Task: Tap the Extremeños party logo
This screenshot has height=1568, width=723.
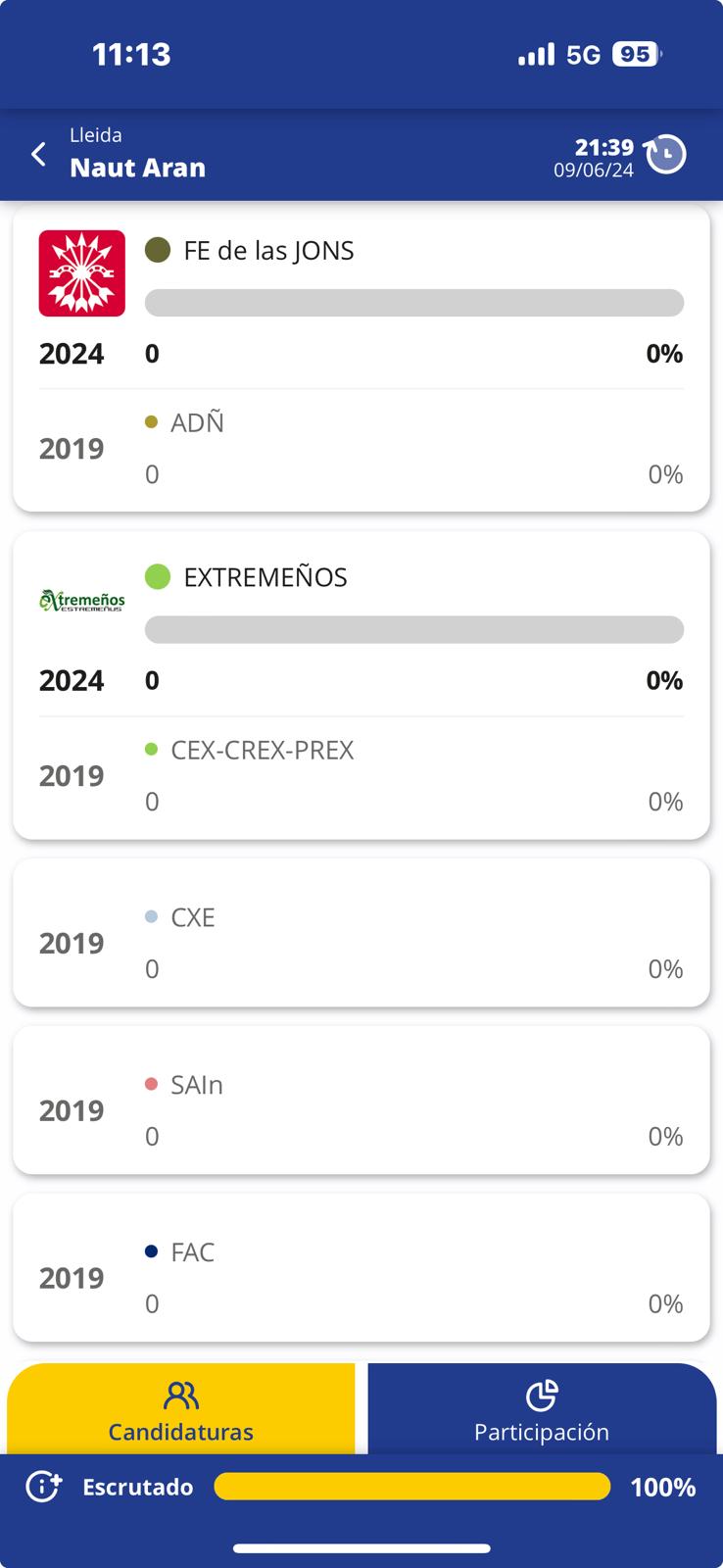Action: click(x=82, y=600)
